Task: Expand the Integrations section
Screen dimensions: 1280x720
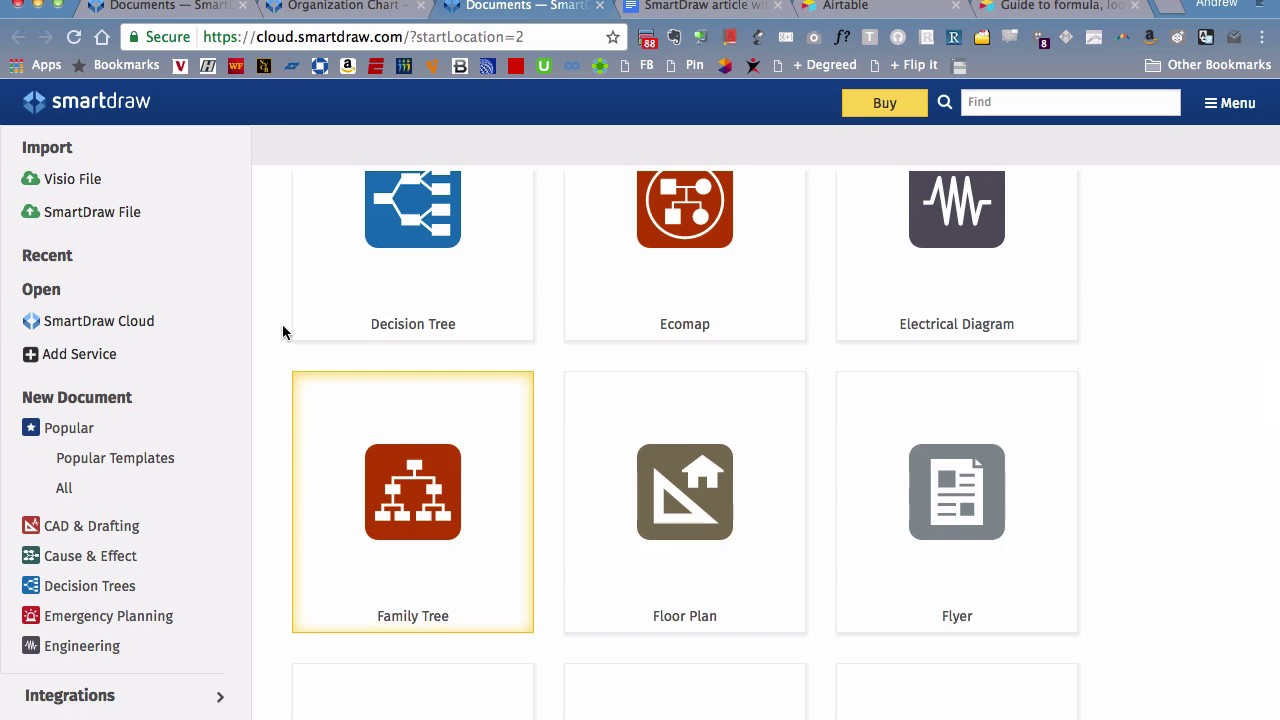Action: (x=70, y=695)
